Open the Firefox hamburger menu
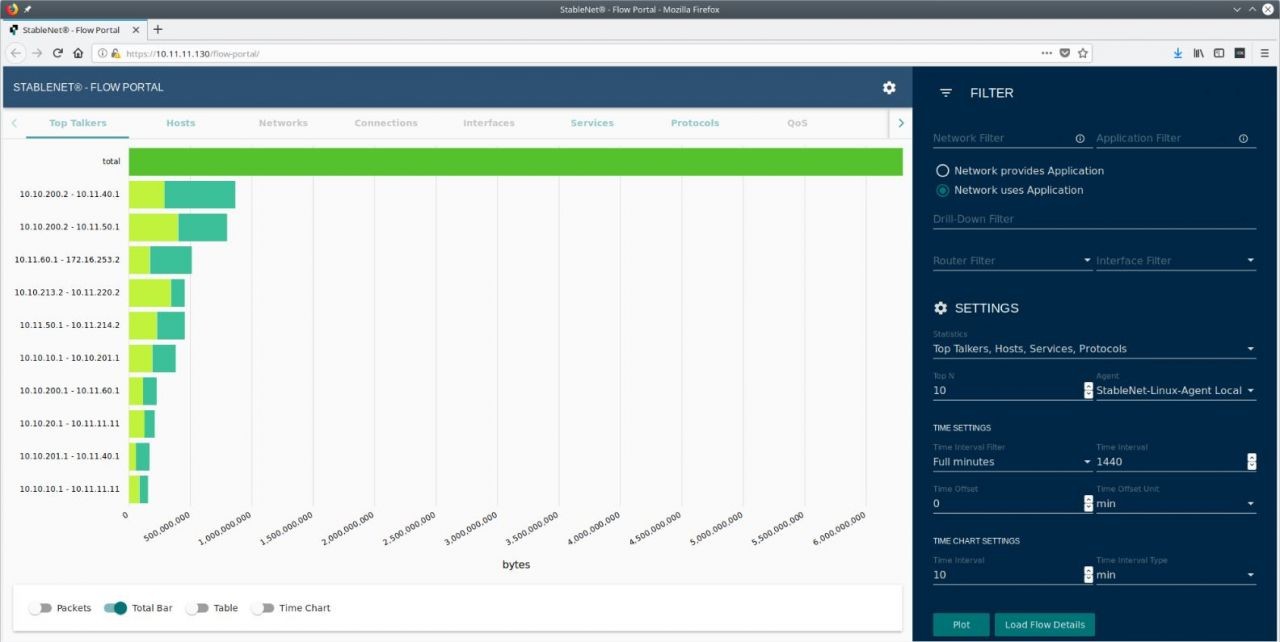 [1265, 53]
